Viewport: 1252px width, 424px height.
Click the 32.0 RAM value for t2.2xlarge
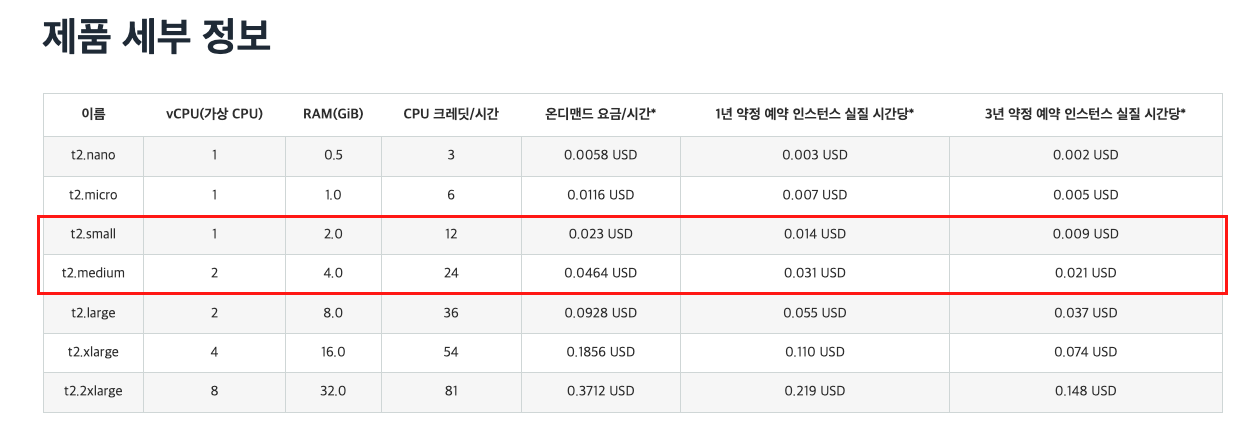(x=333, y=392)
